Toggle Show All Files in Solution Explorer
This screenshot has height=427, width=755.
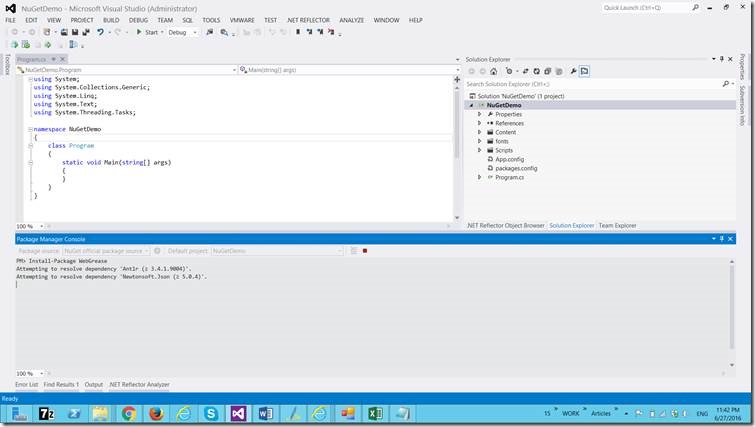click(x=559, y=71)
